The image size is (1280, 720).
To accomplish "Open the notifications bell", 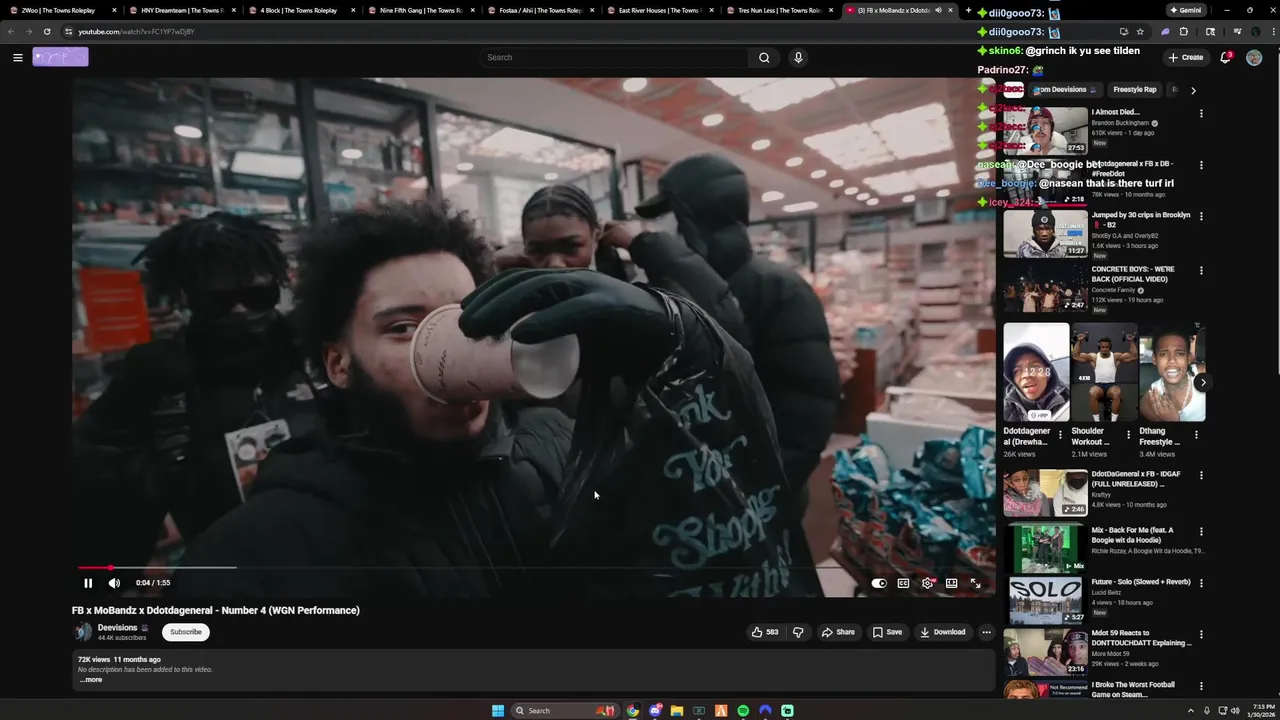I will coord(1225,57).
